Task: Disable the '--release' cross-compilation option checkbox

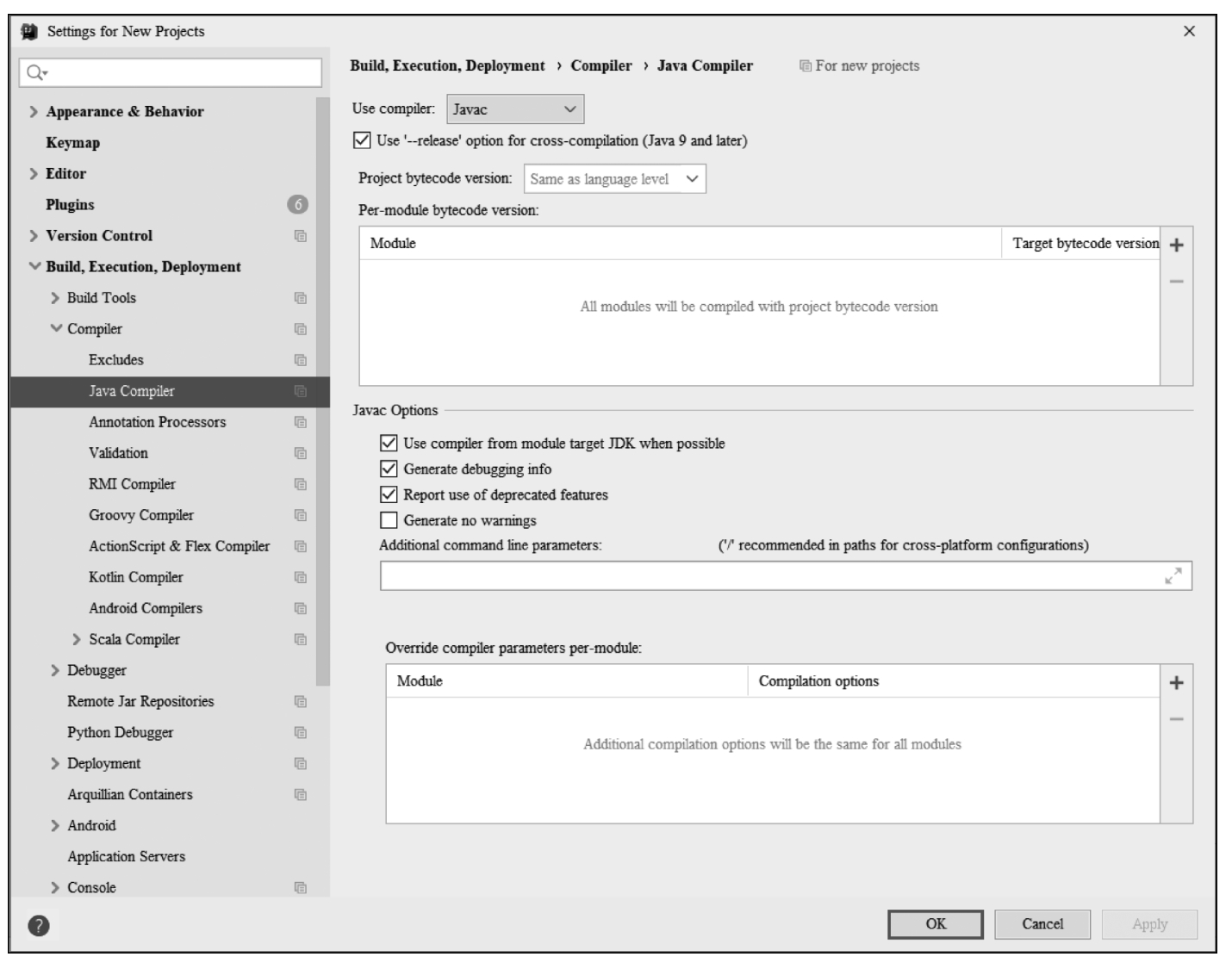Action: (363, 140)
